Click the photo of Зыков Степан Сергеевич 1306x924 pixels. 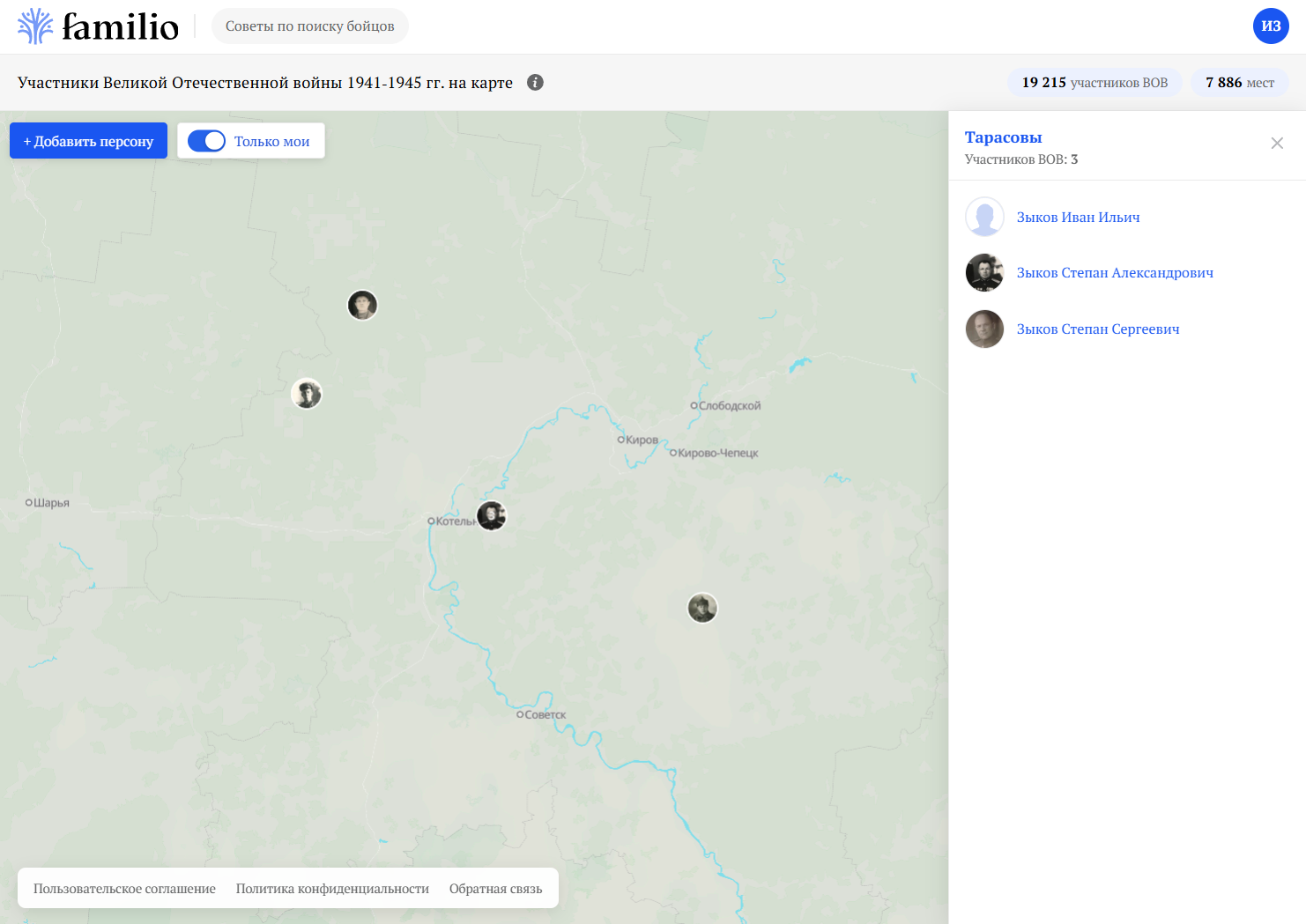pyautogui.click(x=984, y=329)
